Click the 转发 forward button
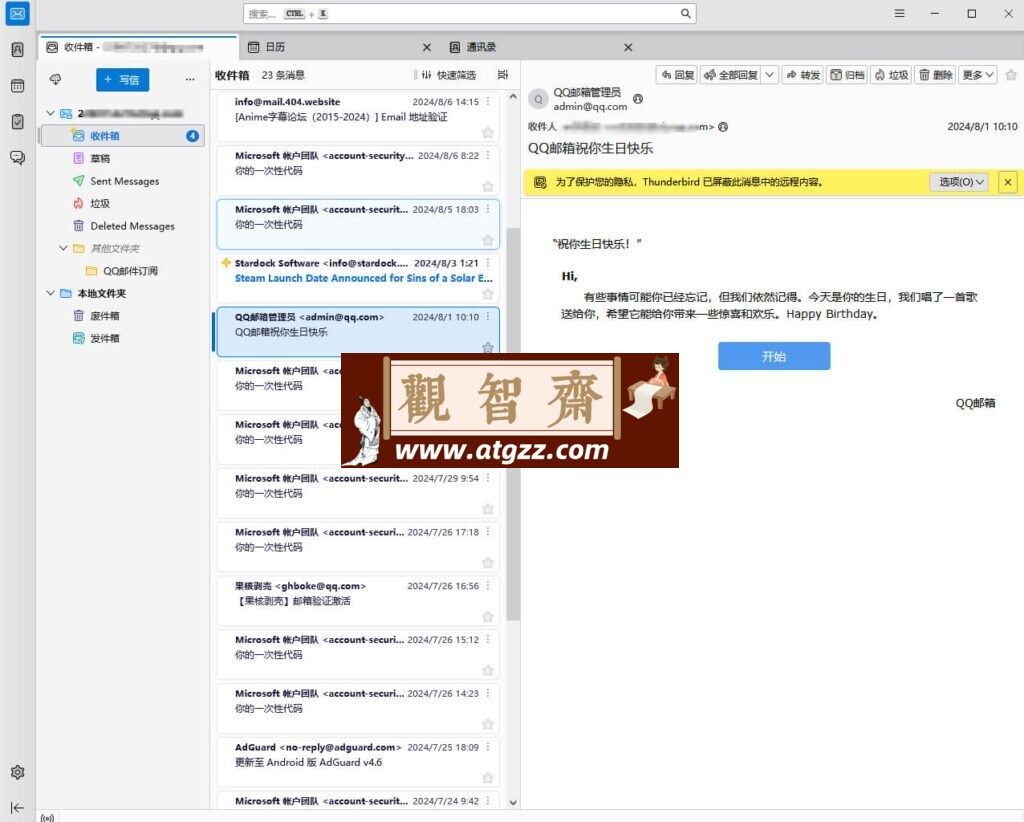The image size is (1024, 822). click(803, 75)
